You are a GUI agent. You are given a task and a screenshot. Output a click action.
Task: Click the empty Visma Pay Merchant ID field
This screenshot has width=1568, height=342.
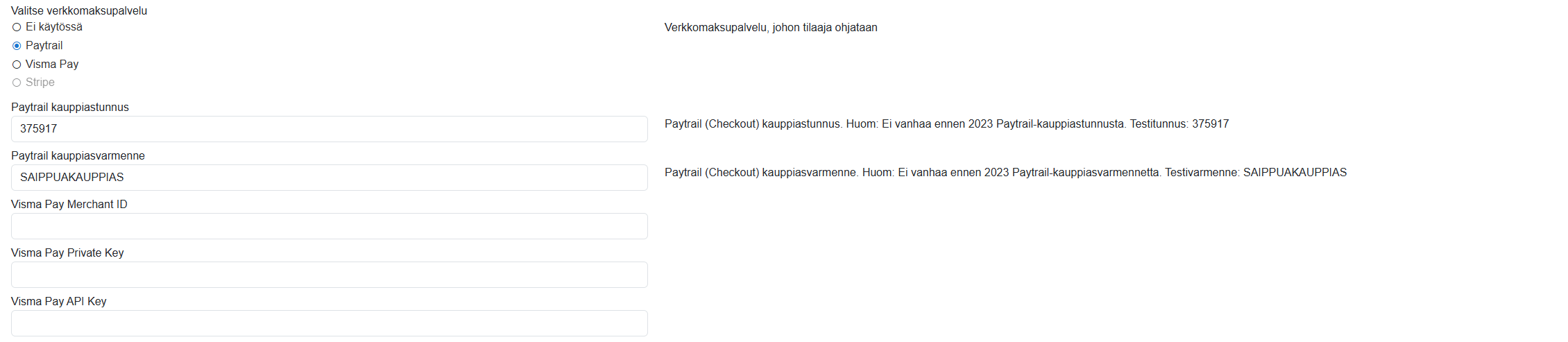coord(329,226)
